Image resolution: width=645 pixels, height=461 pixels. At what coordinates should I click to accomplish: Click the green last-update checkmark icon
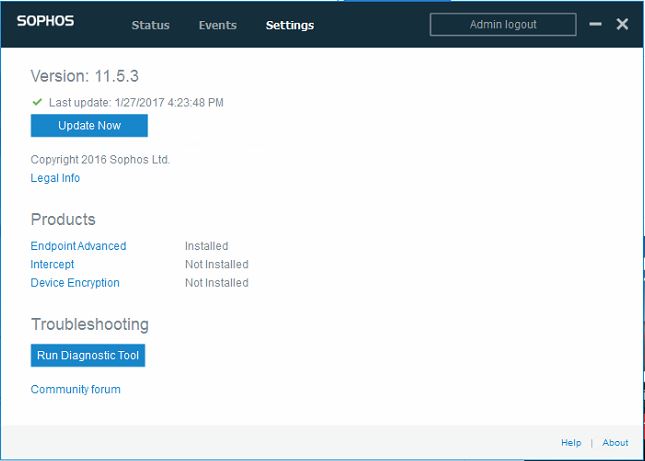37,102
